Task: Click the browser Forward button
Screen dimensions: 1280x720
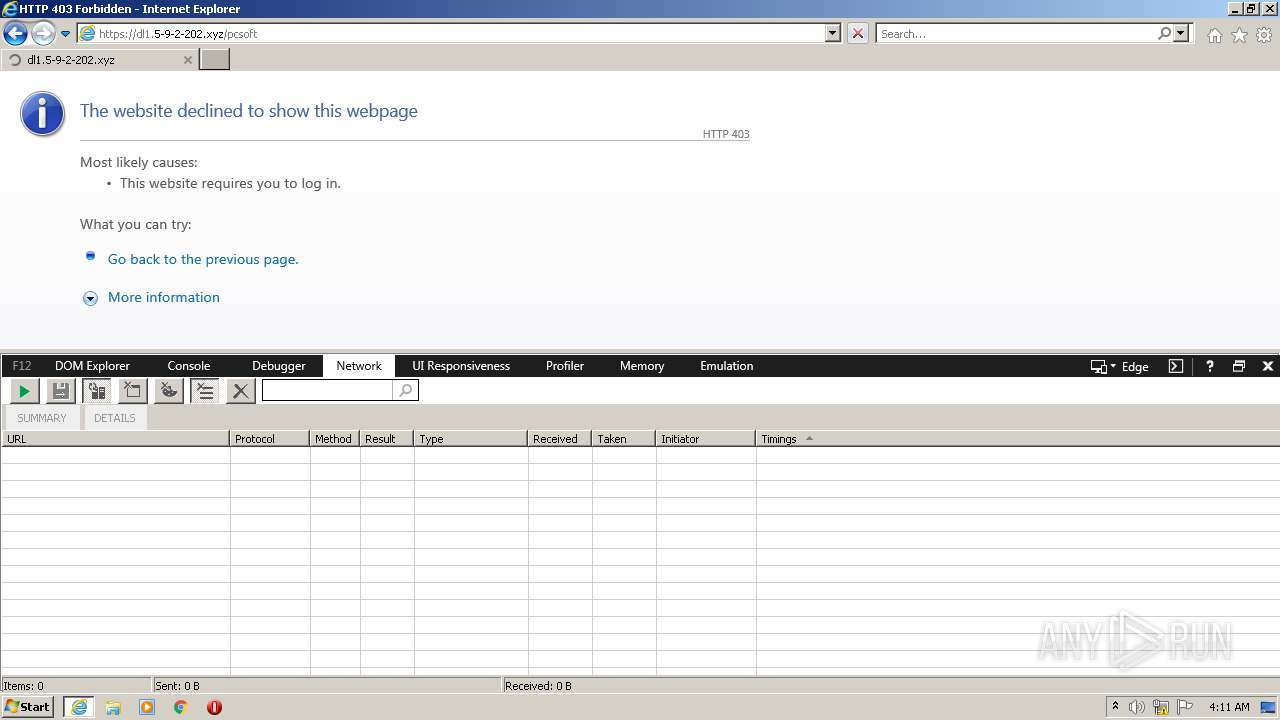Action: 42,33
